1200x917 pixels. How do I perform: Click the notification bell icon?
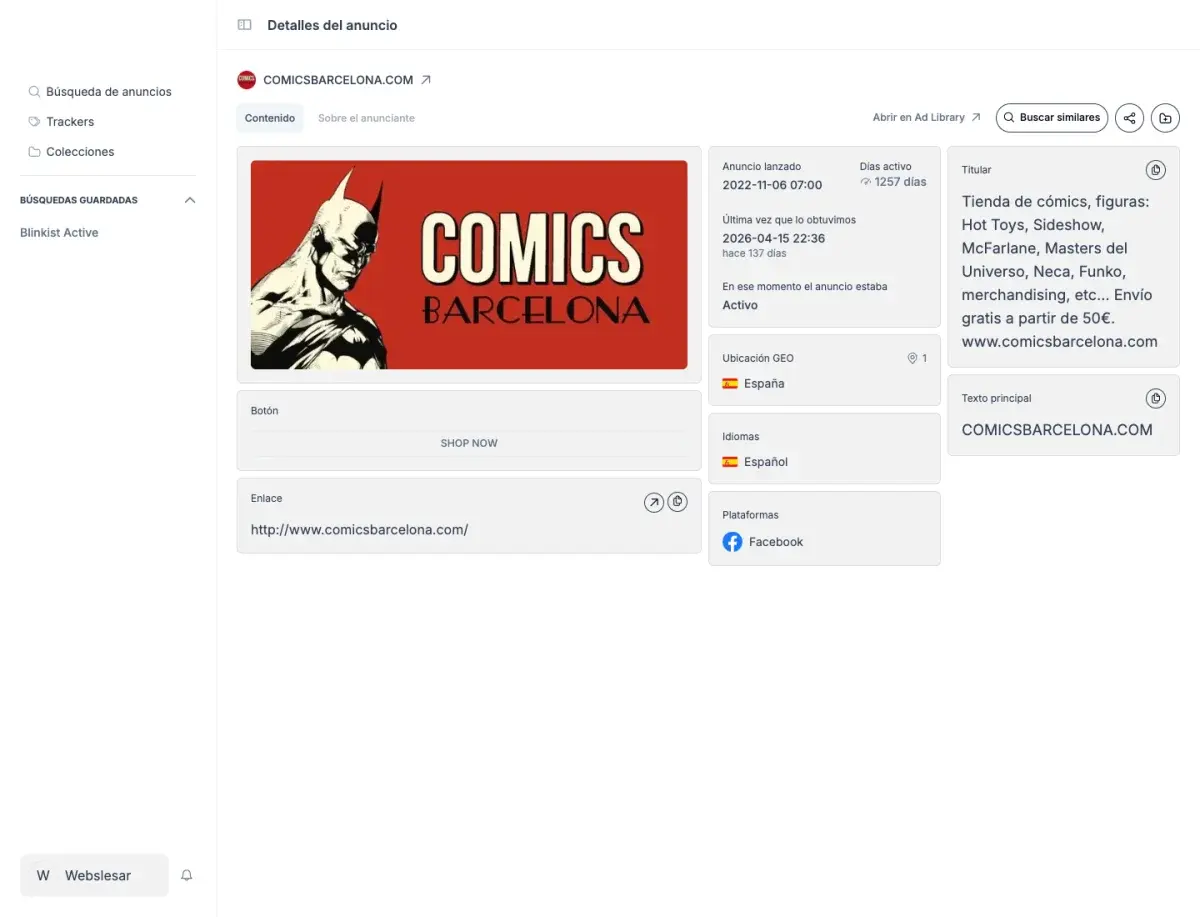[x=186, y=875]
